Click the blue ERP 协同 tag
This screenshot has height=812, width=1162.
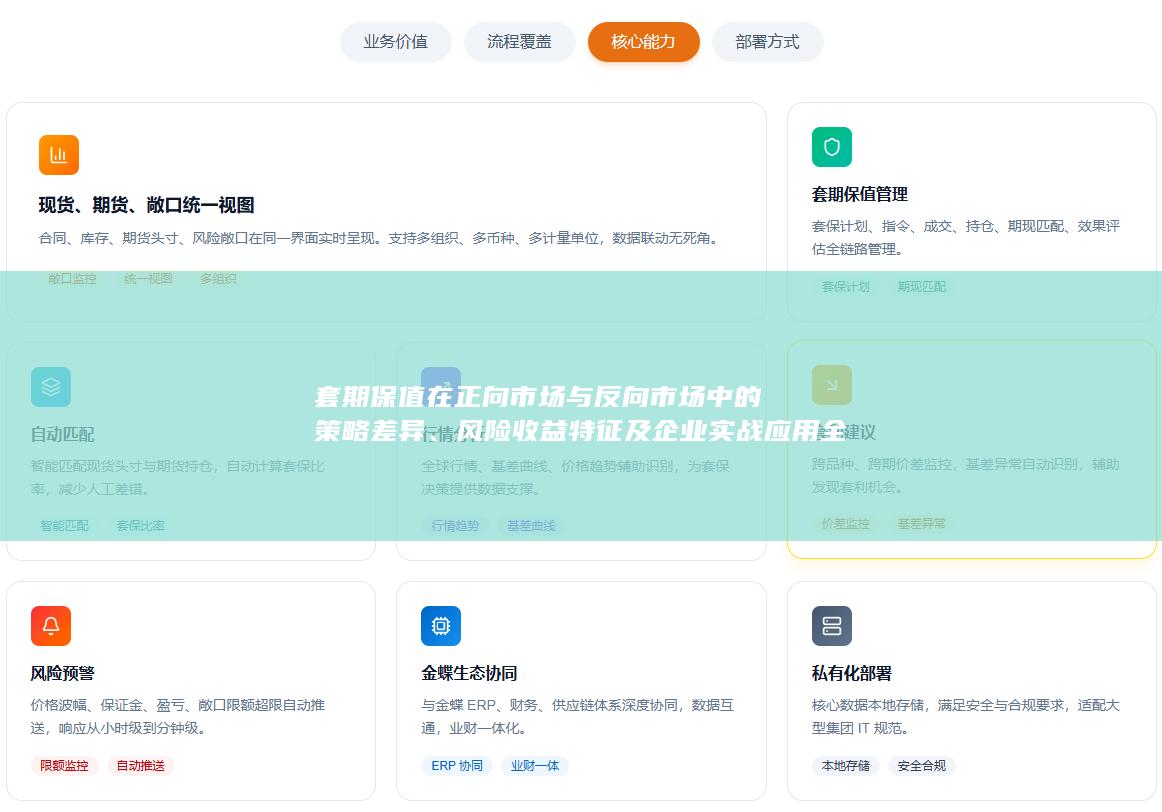[x=457, y=765]
